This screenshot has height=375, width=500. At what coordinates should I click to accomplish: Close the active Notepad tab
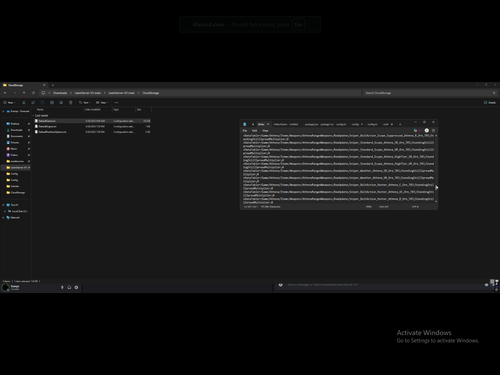point(268,124)
